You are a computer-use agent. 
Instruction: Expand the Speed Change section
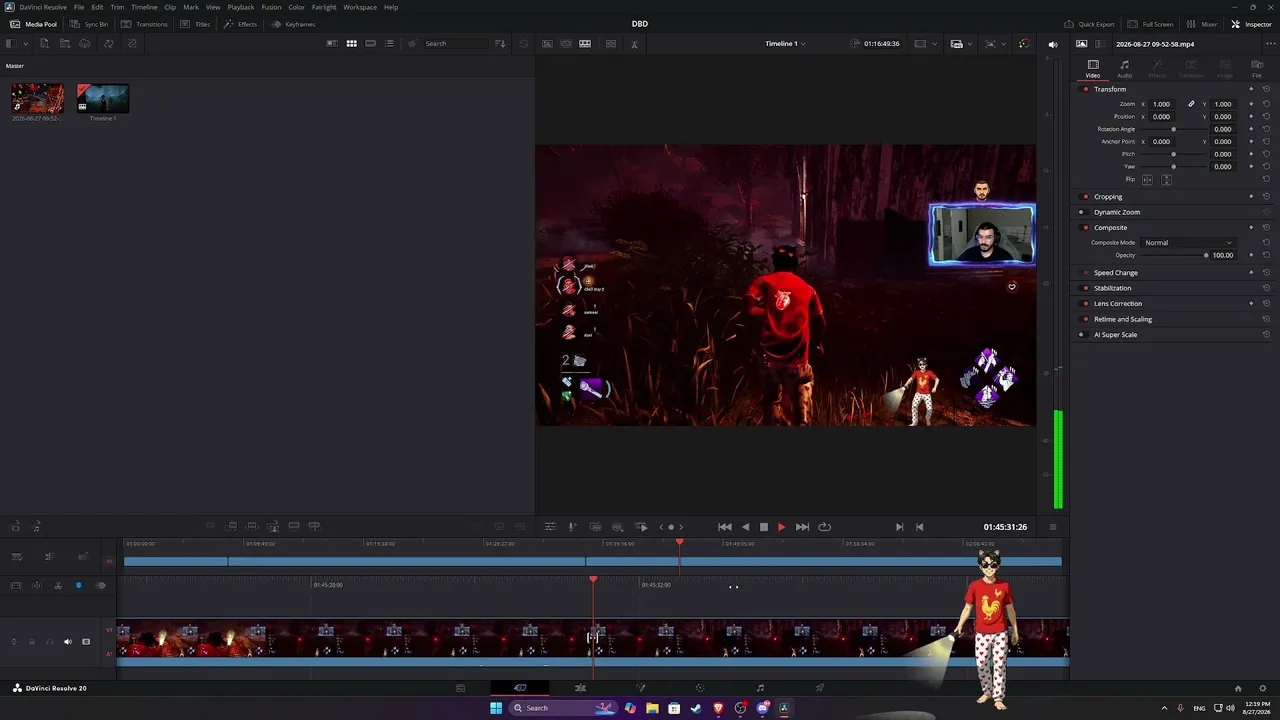(1116, 273)
